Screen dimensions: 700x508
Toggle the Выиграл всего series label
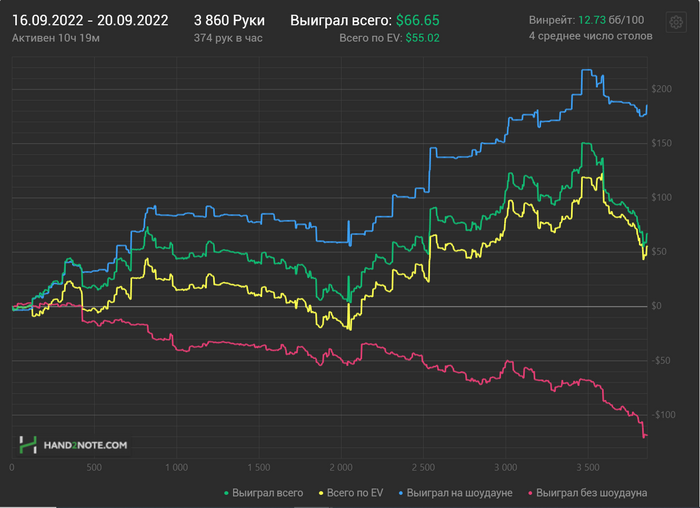pyautogui.click(x=267, y=493)
